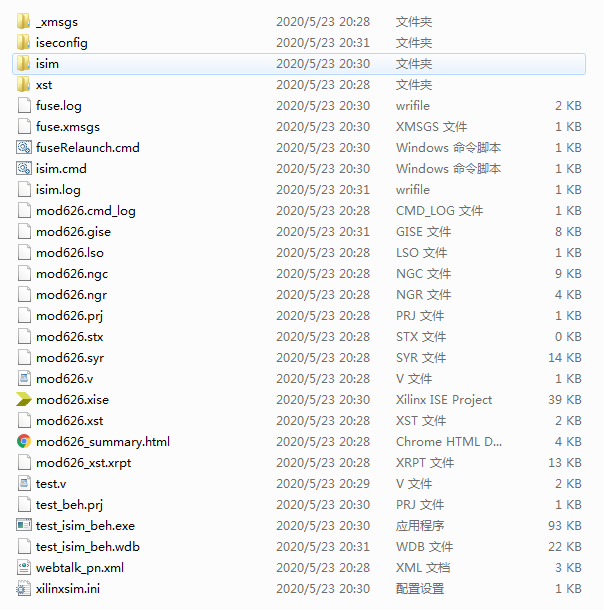This screenshot has width=604, height=610.
Task: Select the 0 KB size of mod626.stx
Action: (x=568, y=337)
